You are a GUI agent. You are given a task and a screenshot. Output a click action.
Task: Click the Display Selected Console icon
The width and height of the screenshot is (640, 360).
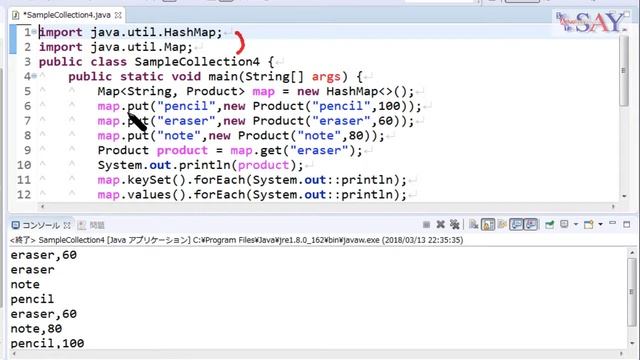tap(564, 224)
